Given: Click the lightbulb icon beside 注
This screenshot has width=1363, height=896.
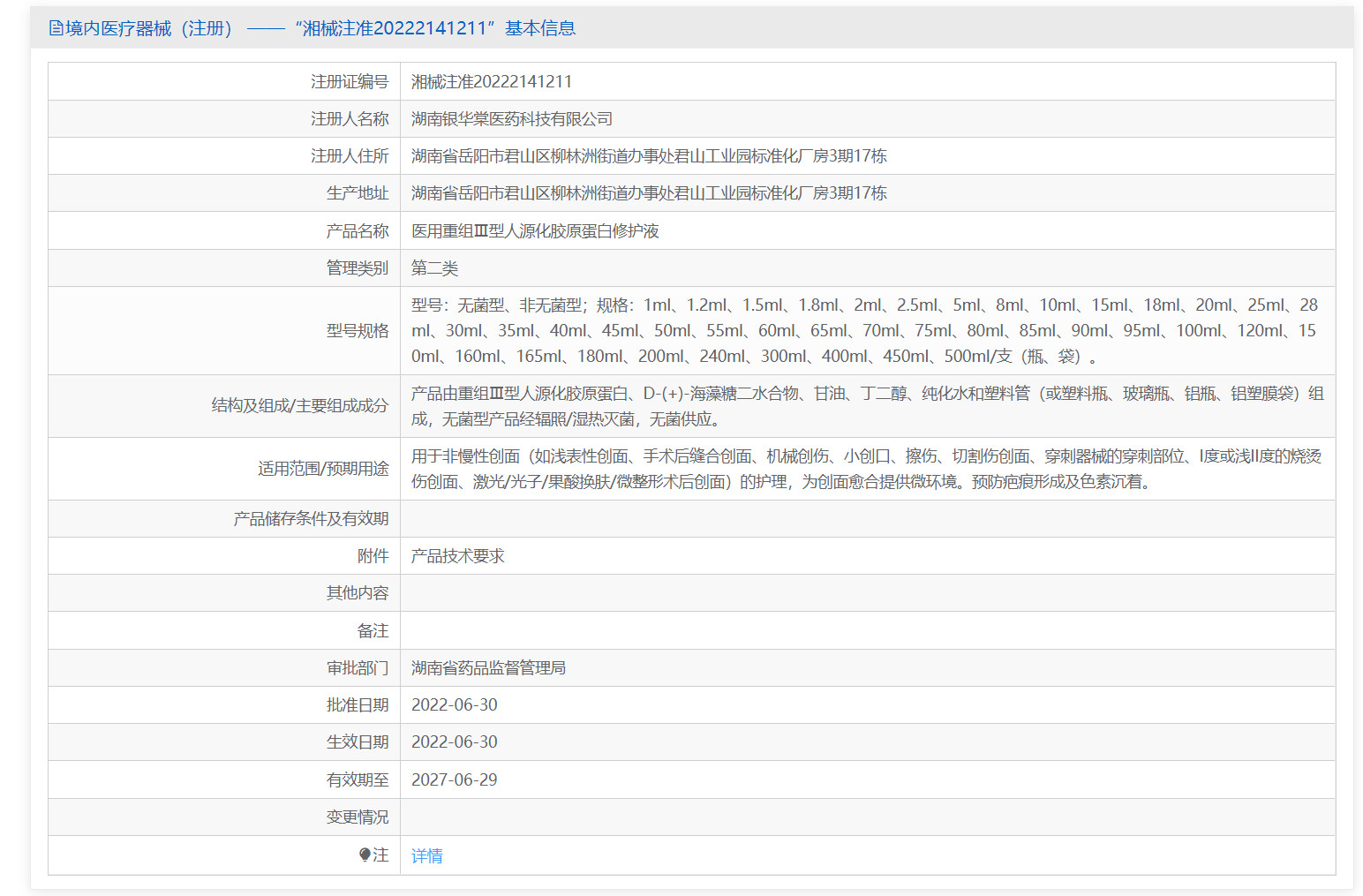Looking at the screenshot, I should 365,855.
